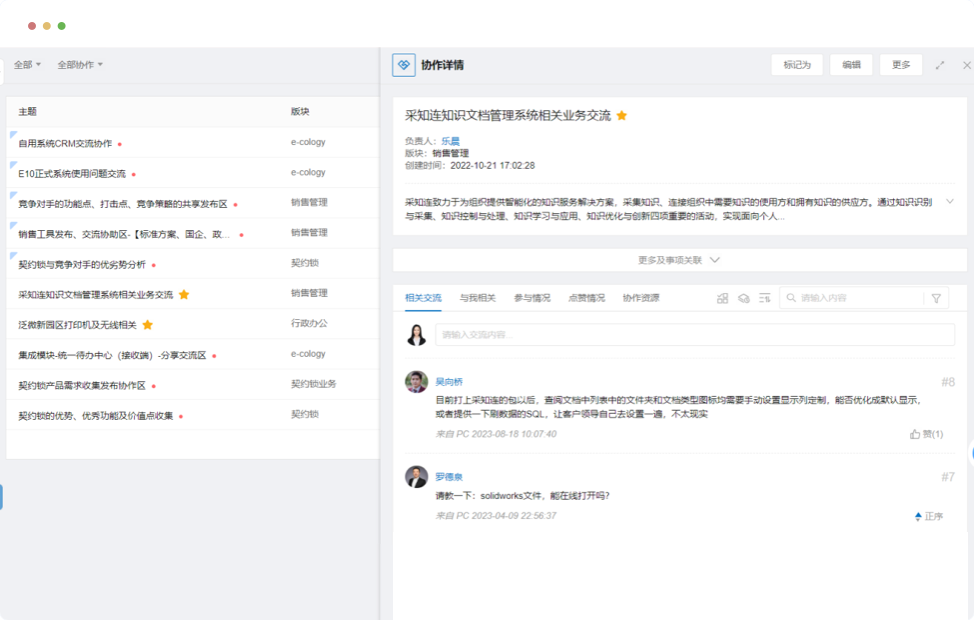Open the filter funnel icon in search box
The width and height of the screenshot is (974, 620).
(x=936, y=298)
